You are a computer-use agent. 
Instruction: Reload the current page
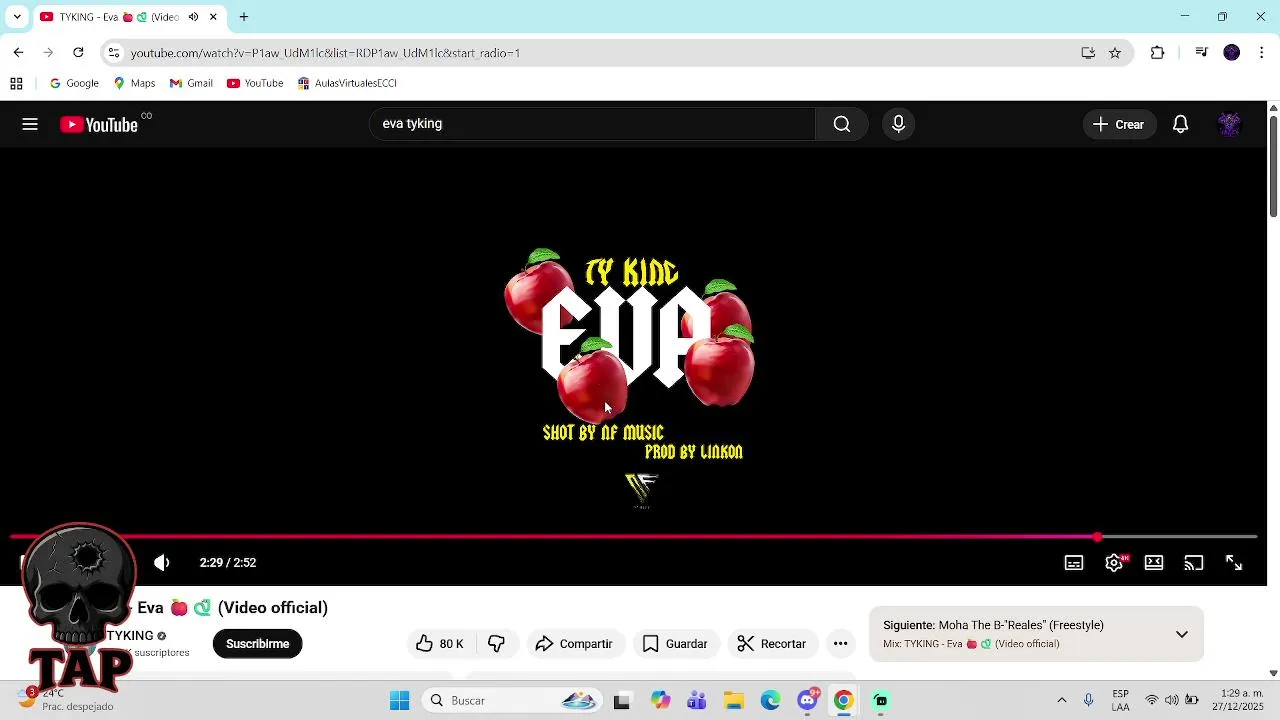(x=78, y=53)
